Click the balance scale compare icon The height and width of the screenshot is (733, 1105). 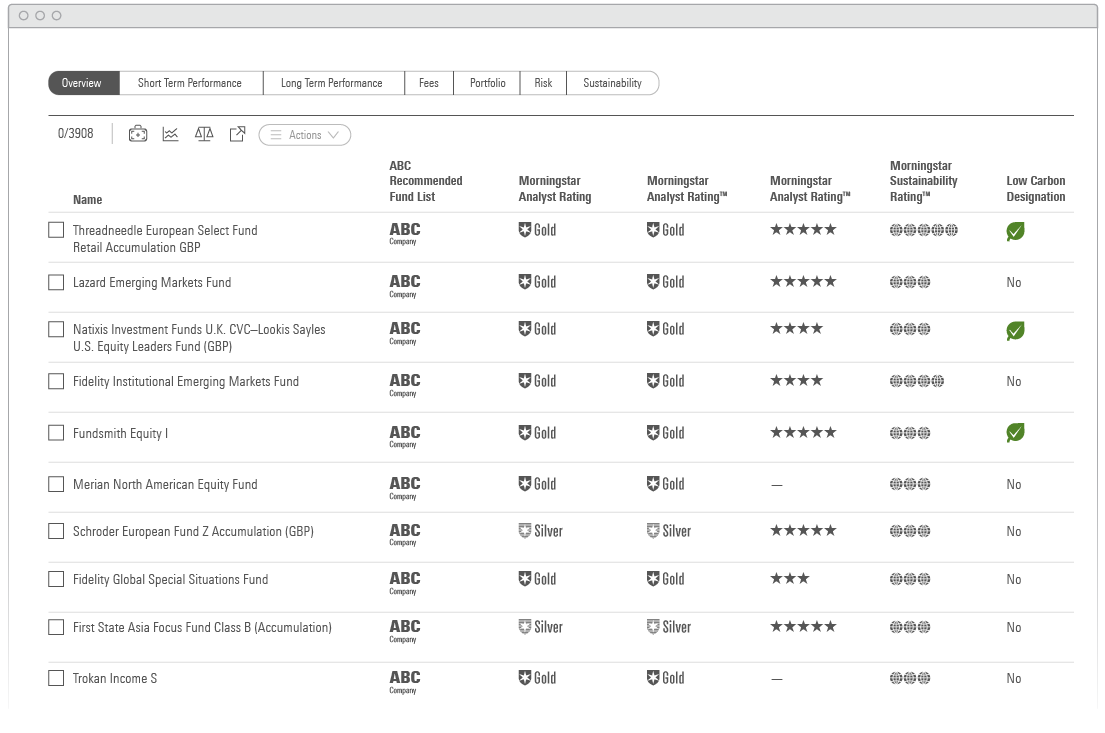pyautogui.click(x=204, y=134)
